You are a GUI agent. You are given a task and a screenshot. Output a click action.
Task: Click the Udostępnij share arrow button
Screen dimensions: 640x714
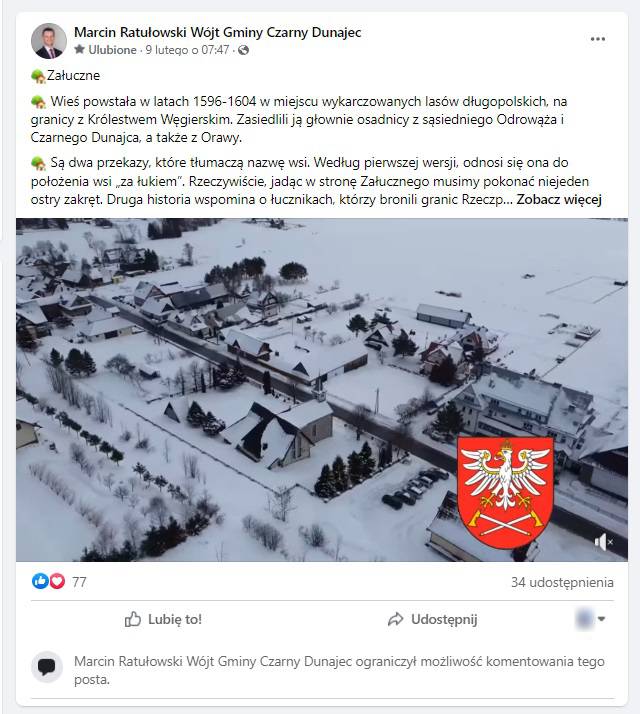click(432, 619)
